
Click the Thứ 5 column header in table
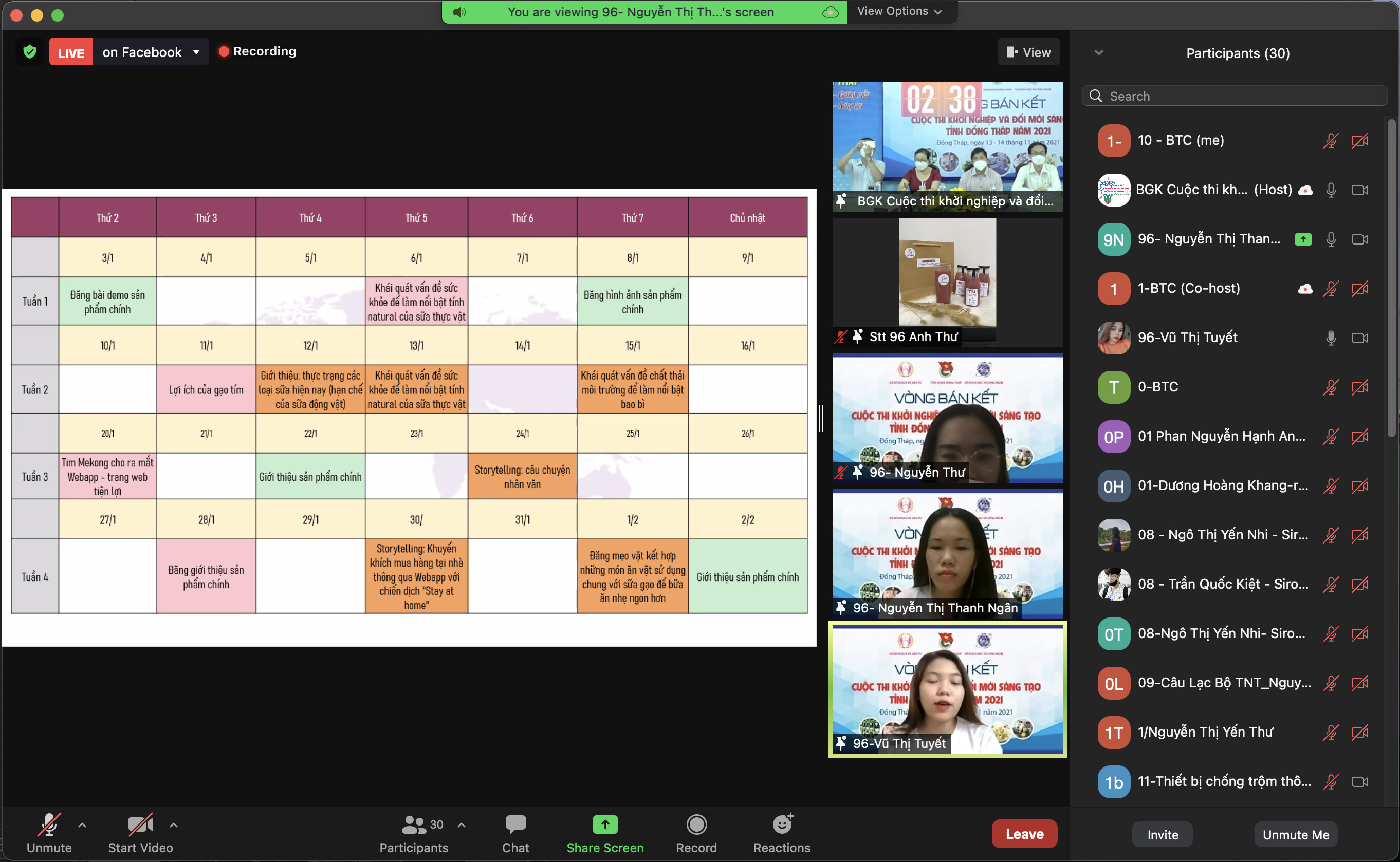coord(416,217)
